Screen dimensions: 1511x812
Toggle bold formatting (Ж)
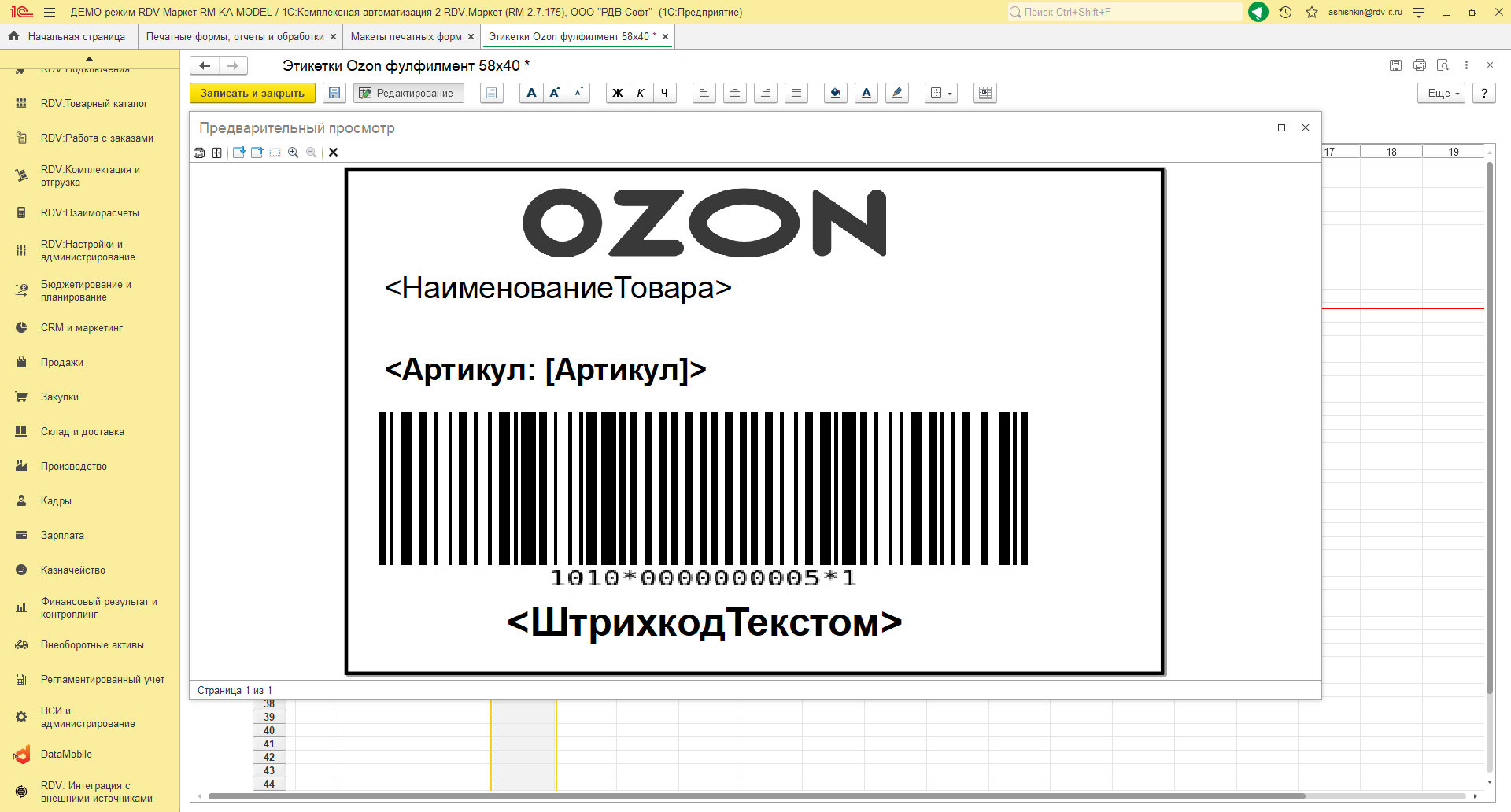click(618, 93)
